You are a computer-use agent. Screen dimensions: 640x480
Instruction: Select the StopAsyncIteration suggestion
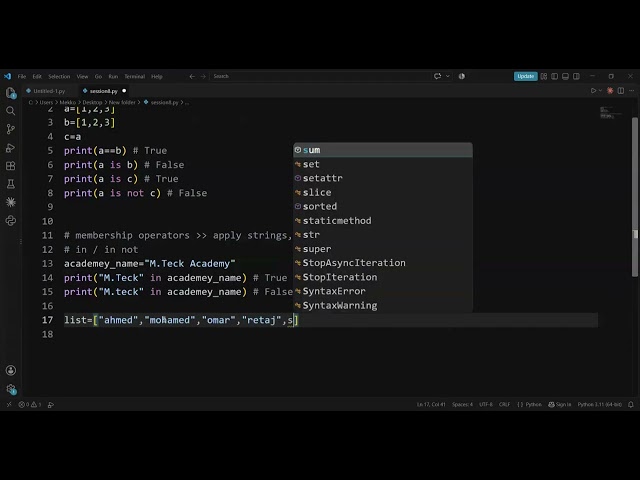point(383,263)
